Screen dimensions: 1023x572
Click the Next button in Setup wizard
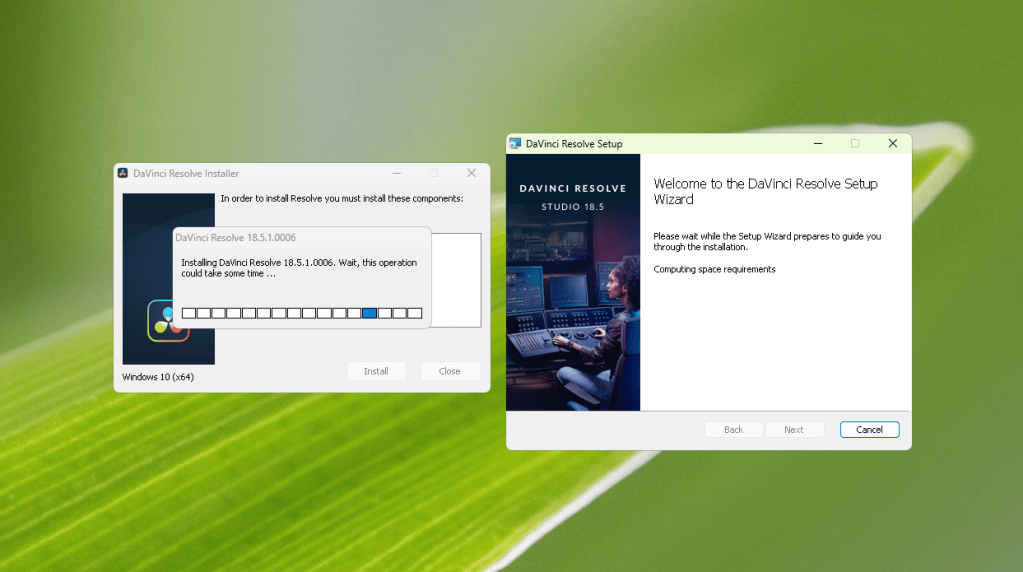794,429
